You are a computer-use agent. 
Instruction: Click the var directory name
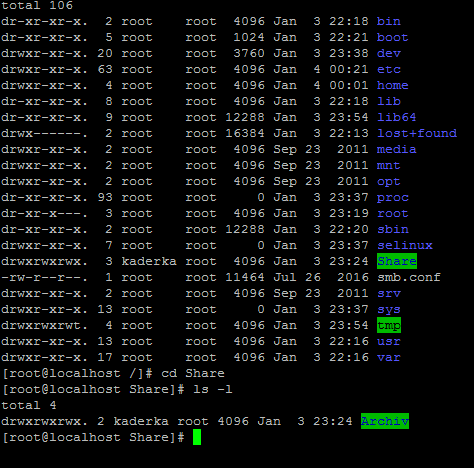pyautogui.click(x=389, y=357)
